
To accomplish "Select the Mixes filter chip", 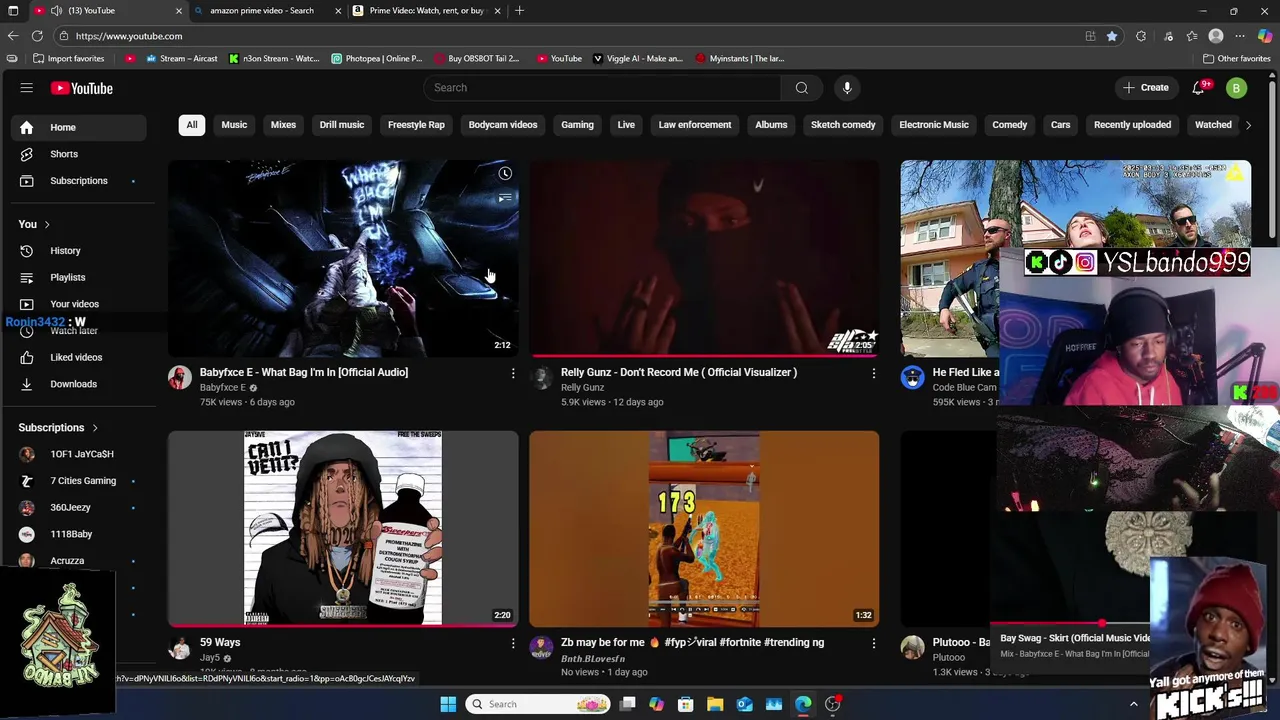I will [x=283, y=125].
